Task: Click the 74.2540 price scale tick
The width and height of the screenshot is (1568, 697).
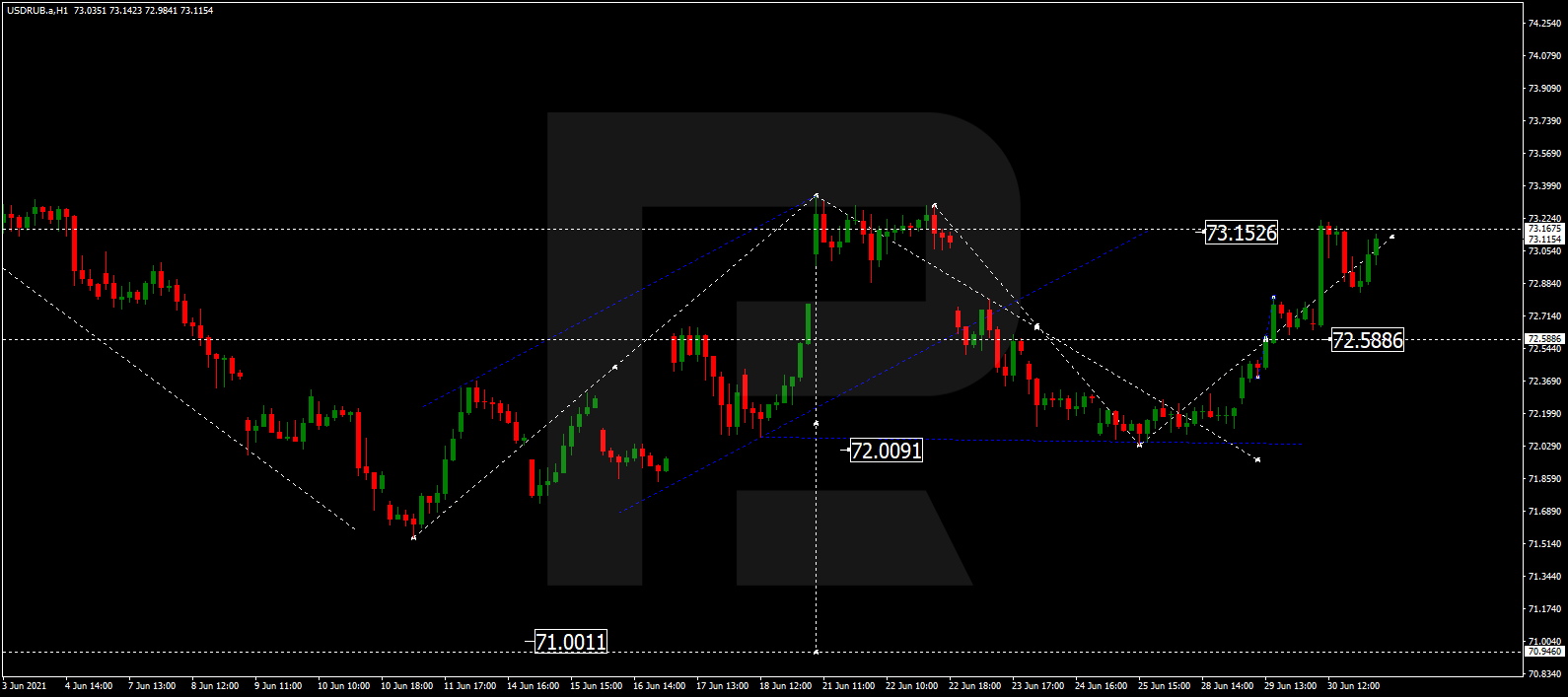Action: (x=1544, y=23)
